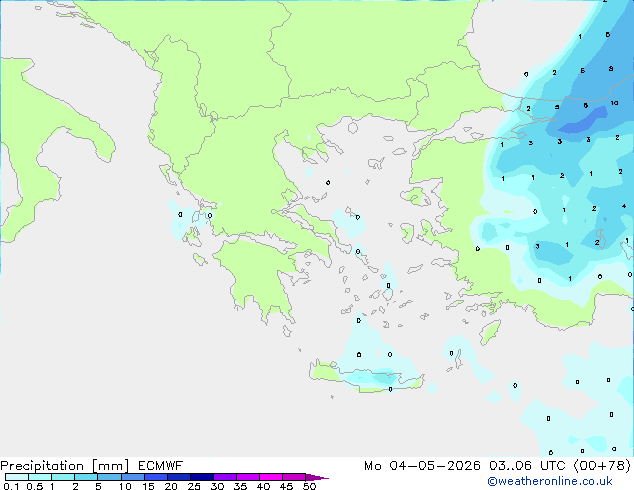The image size is (634, 490).
Task: Click the 'Precipitation [mm]' title text
Action: coord(65,466)
